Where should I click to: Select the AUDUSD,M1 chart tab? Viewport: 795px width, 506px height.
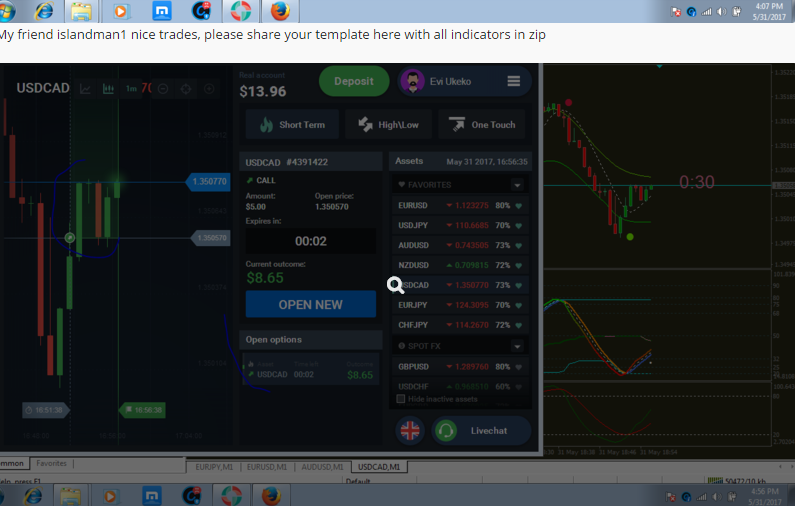click(322, 467)
